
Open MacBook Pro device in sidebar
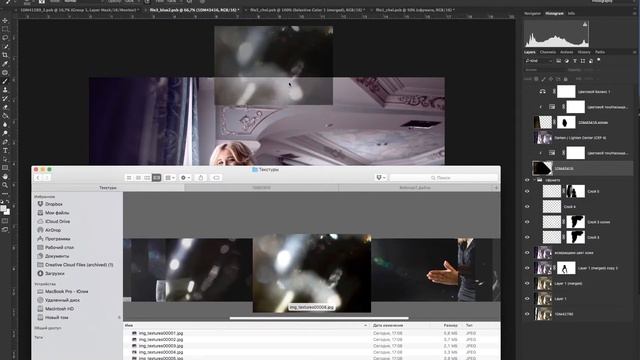62,291
